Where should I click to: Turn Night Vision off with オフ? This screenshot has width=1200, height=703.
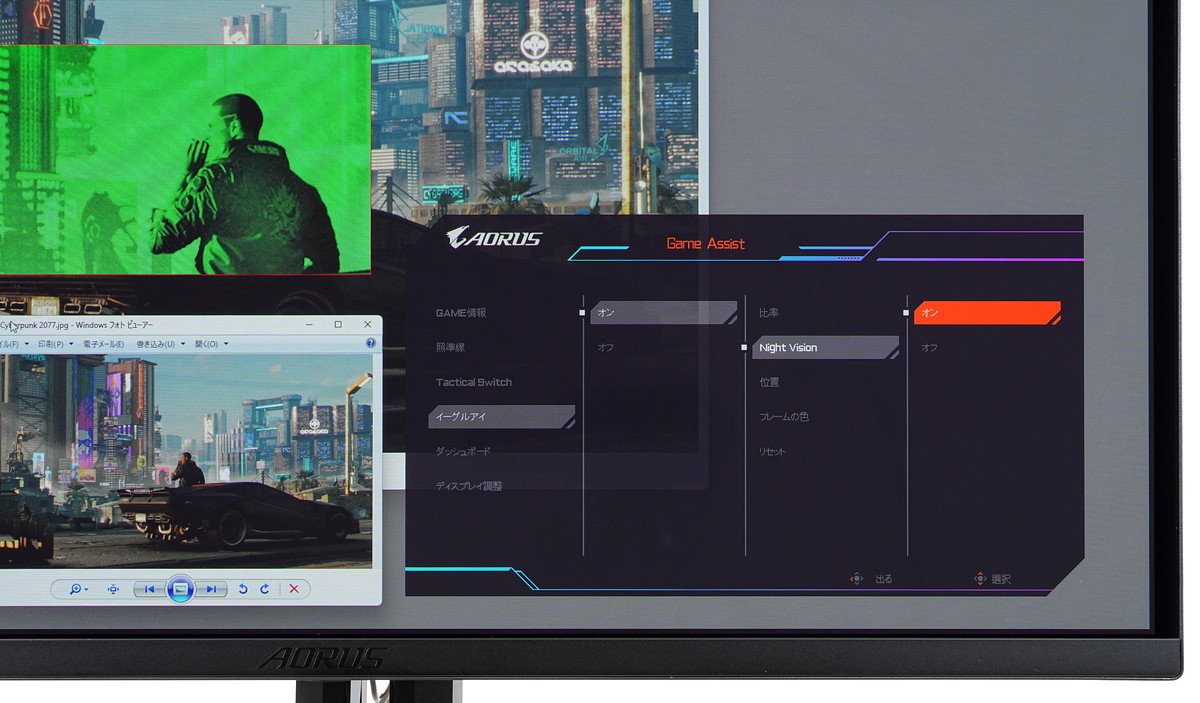tap(930, 347)
